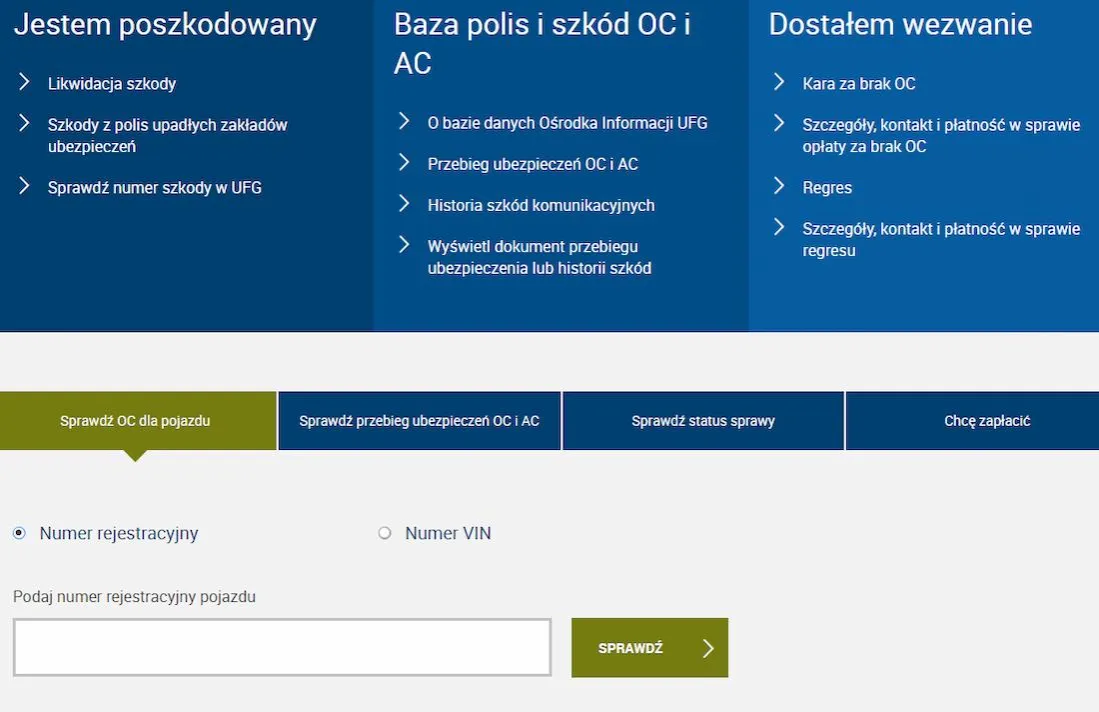Screen dimensions: 1099x712
Task: Click the white arrow icon inside SPRAWDŹ button
Action: point(707,647)
